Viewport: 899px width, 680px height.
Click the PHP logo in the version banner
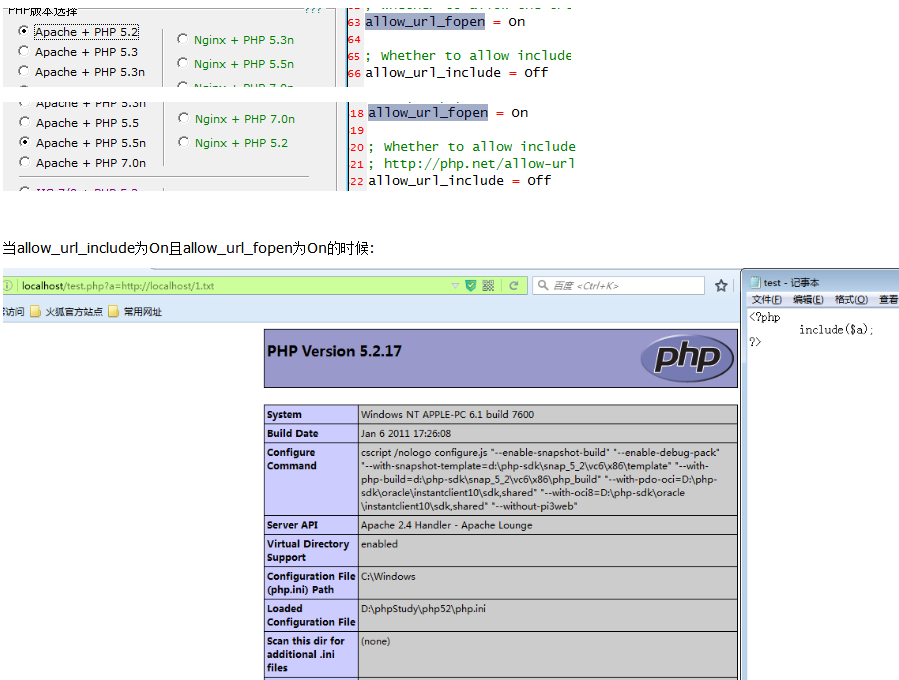pos(687,358)
